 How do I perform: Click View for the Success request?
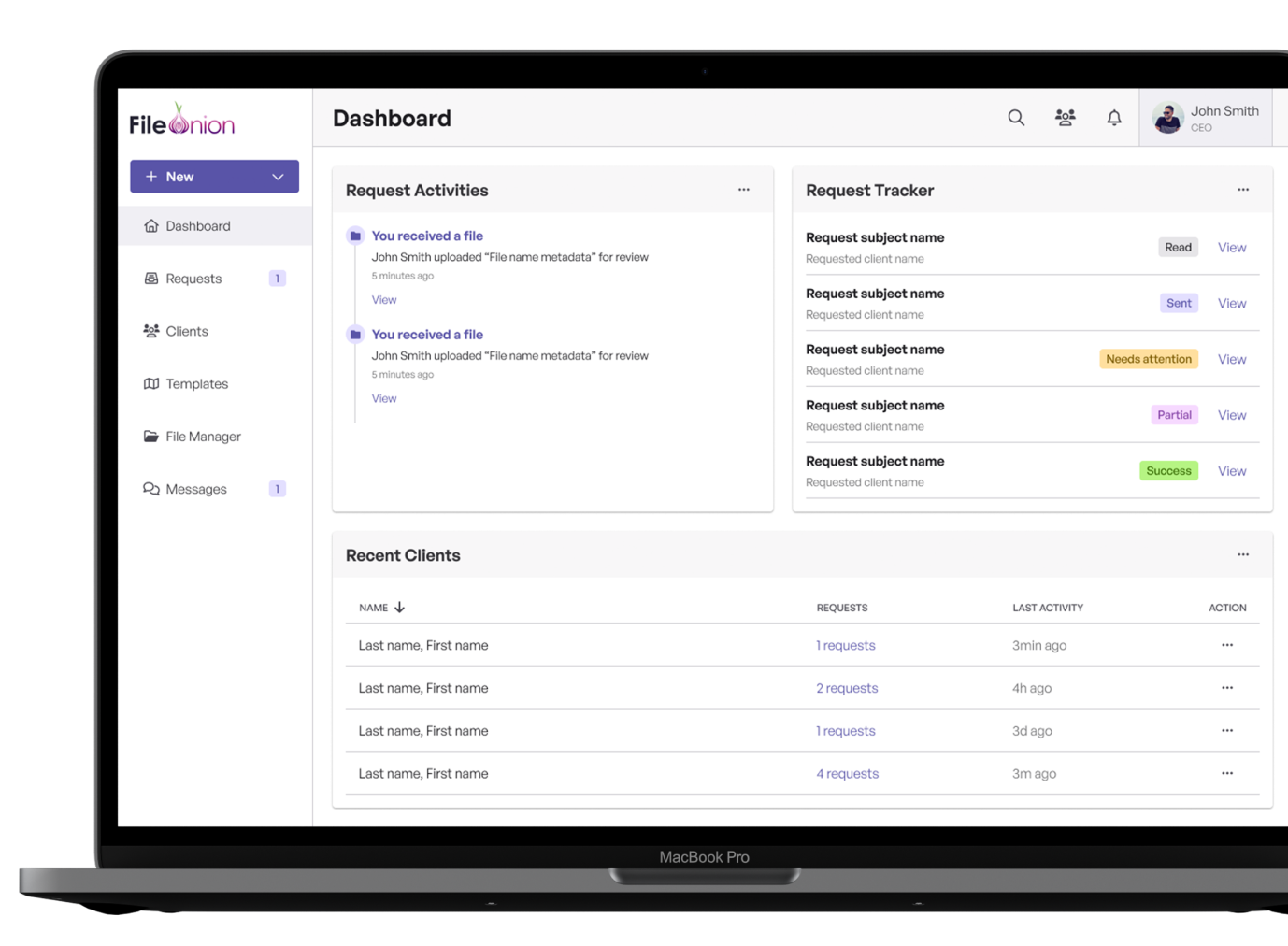pos(1232,471)
